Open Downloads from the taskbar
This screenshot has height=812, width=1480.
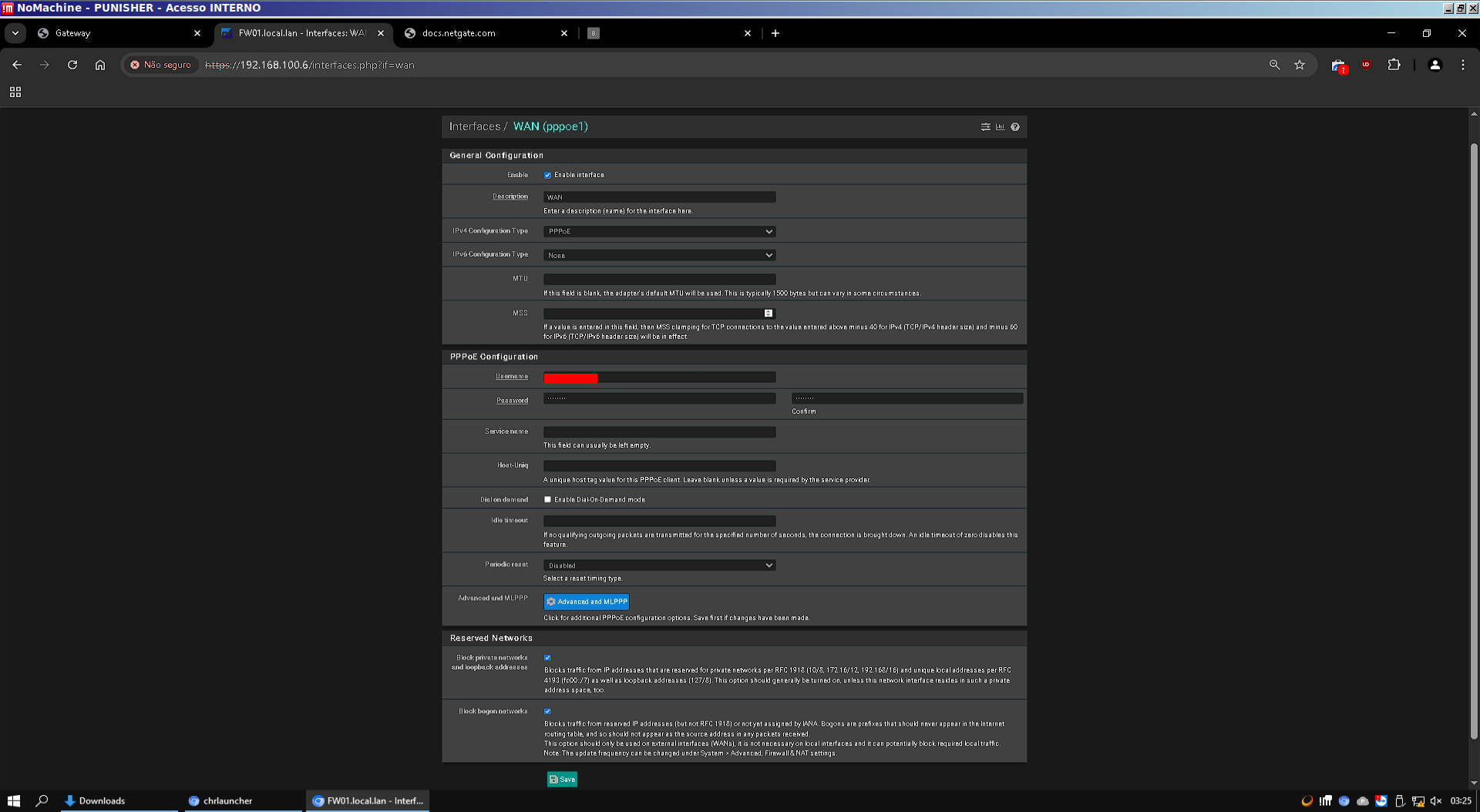pyautogui.click(x=119, y=800)
